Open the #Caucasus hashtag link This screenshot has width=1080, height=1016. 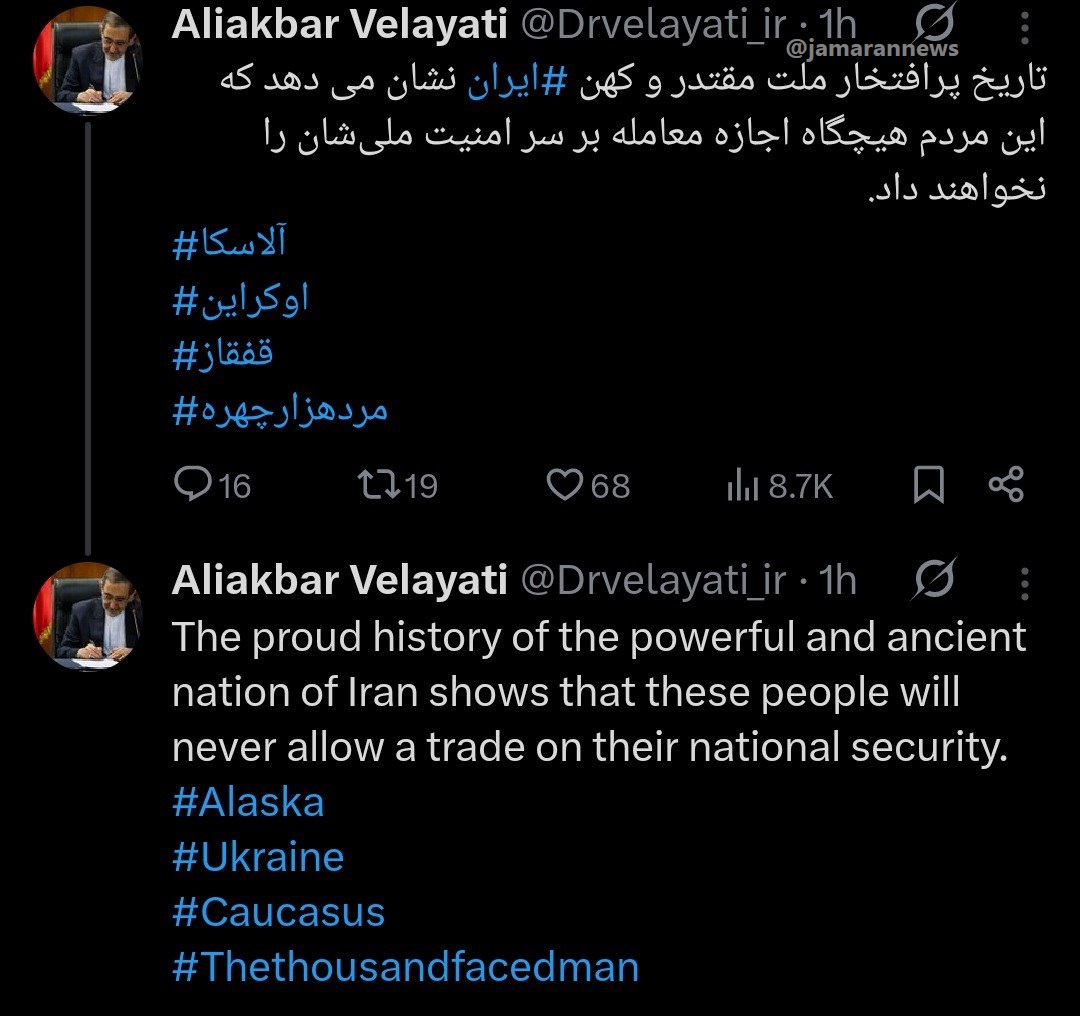click(x=278, y=912)
